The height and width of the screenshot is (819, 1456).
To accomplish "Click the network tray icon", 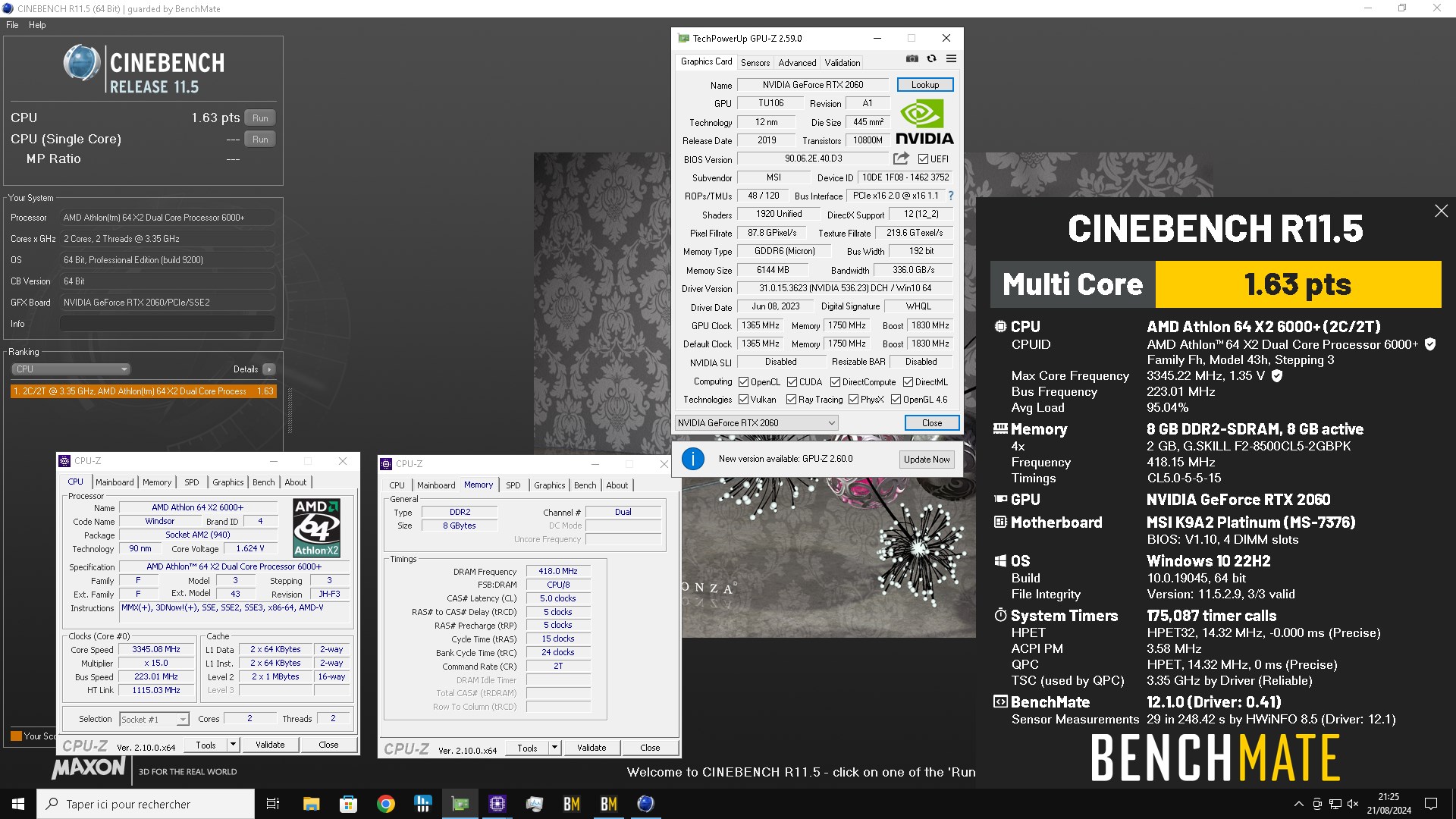I will tap(1335, 804).
